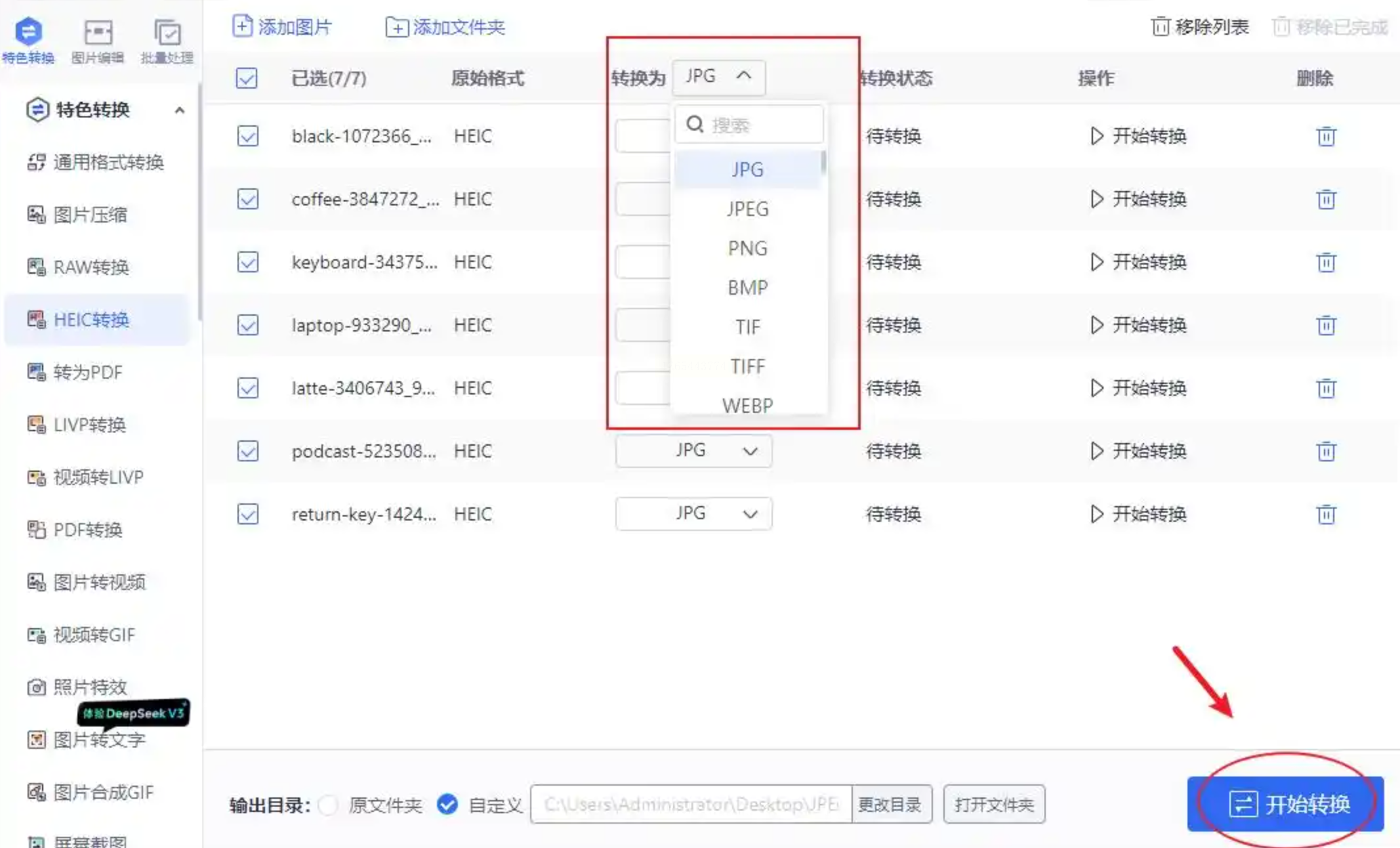Screen dimensions: 1400x848
Task: Uncheck the laptop-933290 file checkbox
Action: coord(248,325)
